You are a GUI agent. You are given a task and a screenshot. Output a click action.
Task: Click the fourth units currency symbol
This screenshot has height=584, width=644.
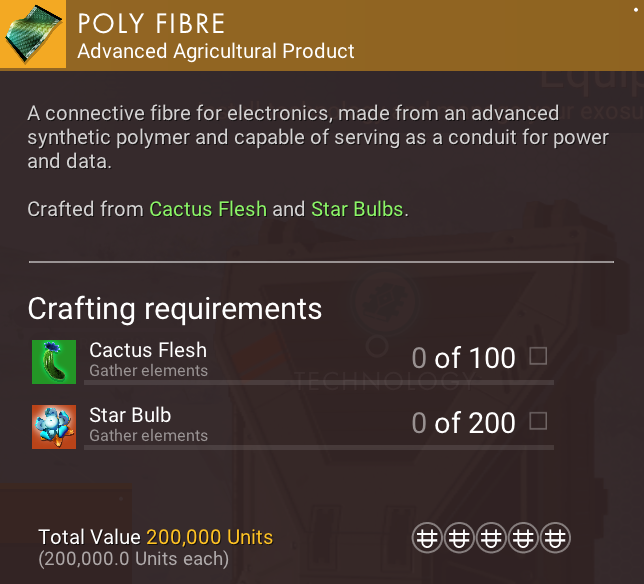coord(524,538)
